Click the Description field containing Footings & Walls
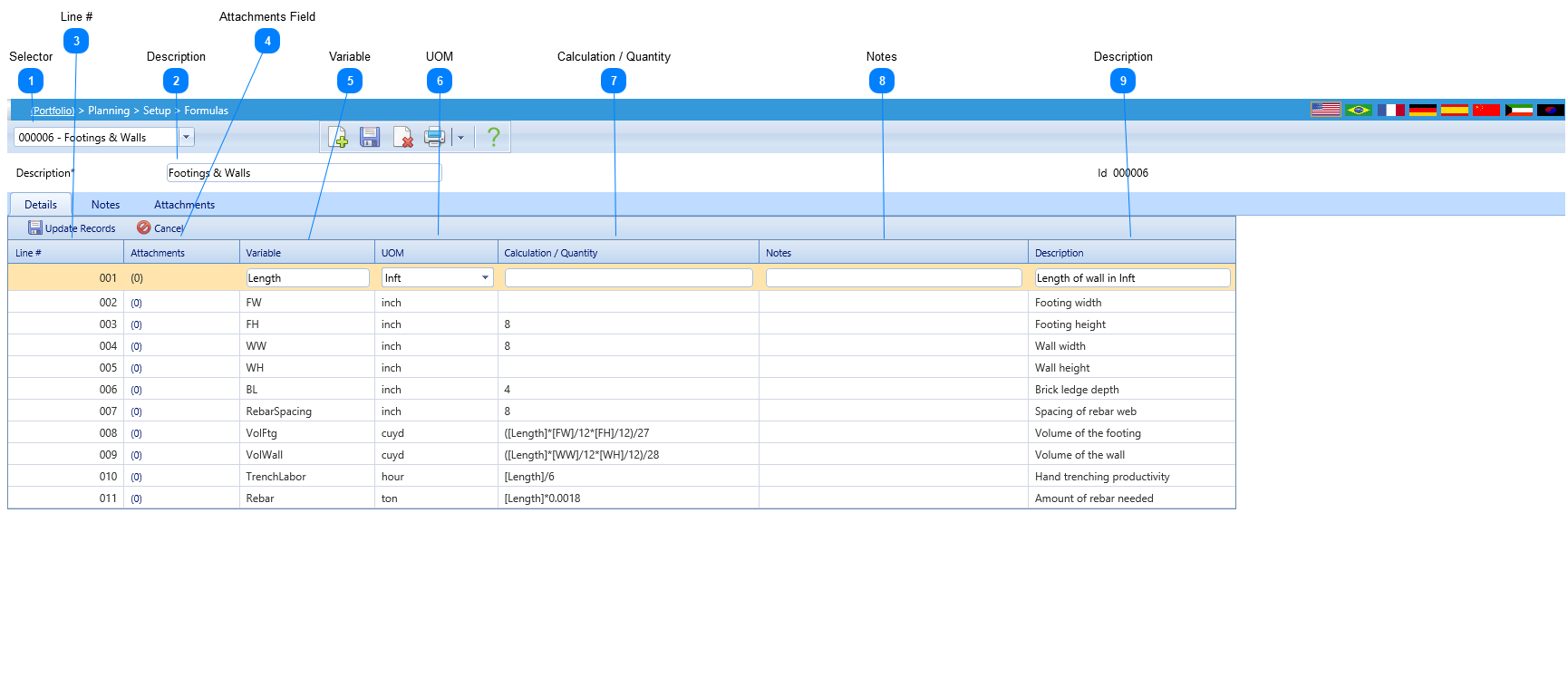The image size is (1568, 687). [x=304, y=172]
